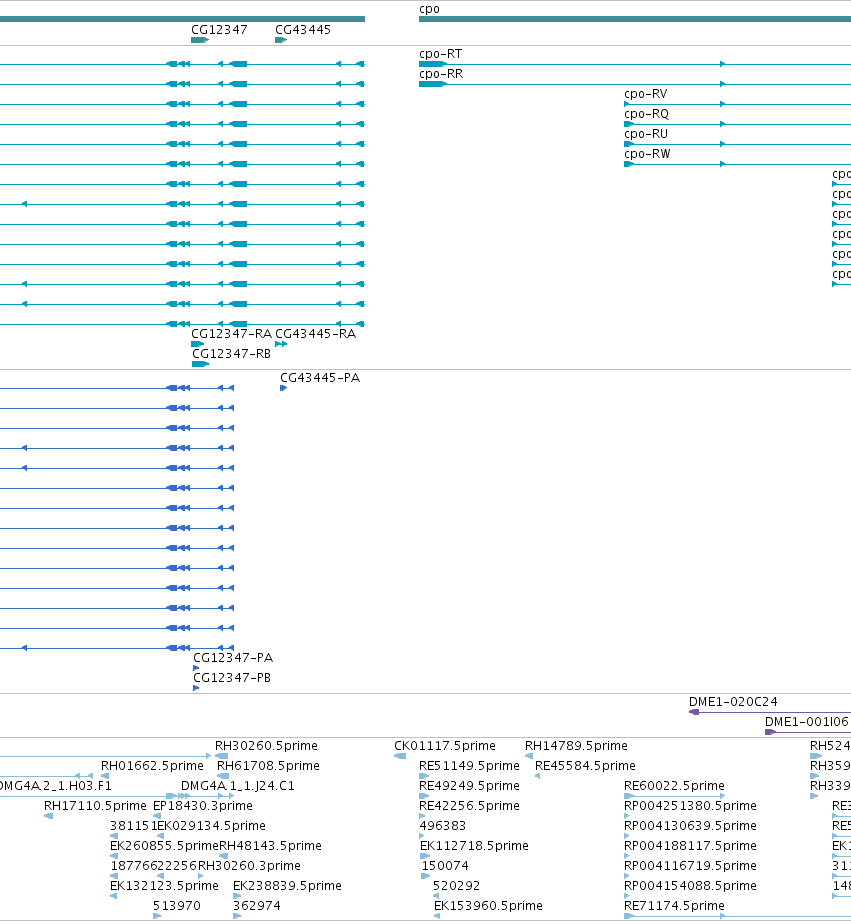Click the RE60022.5prime EST label
The height and width of the screenshot is (921, 851).
click(674, 786)
